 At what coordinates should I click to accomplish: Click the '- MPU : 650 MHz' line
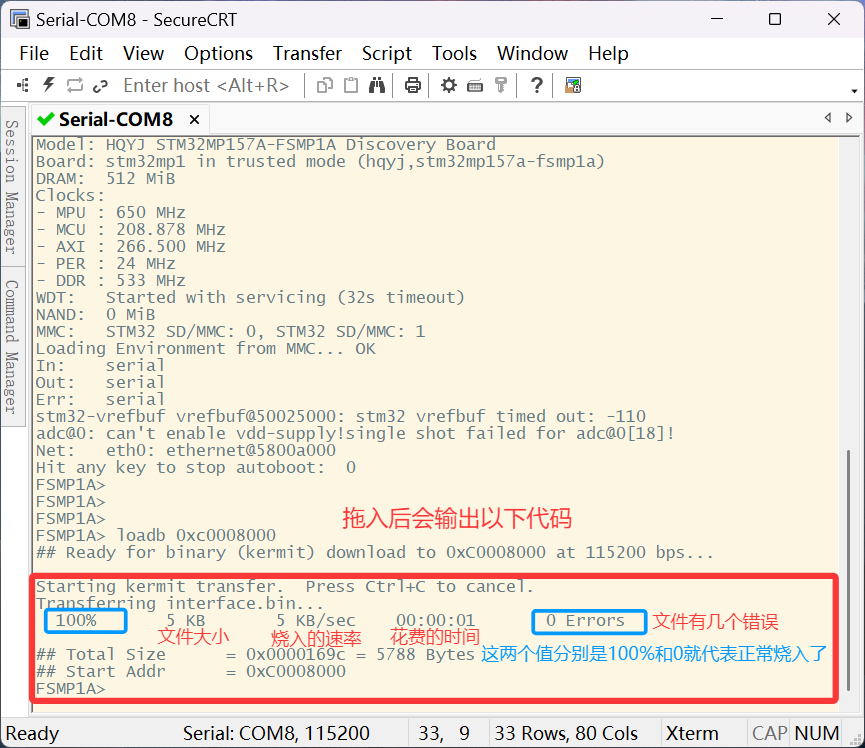coord(111,212)
